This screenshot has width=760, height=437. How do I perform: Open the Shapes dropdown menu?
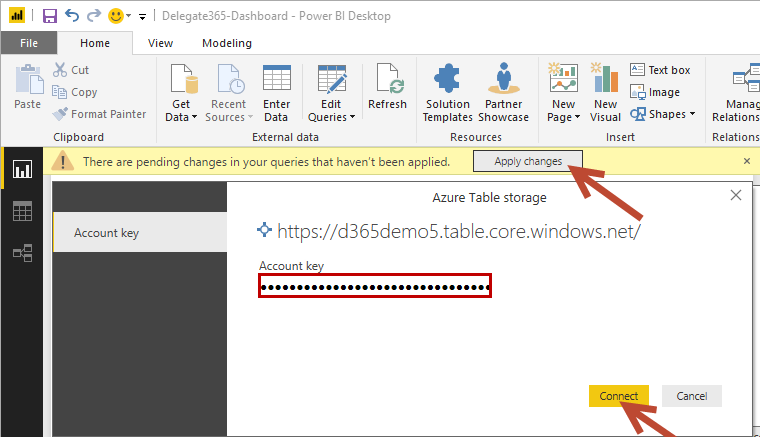(663, 114)
